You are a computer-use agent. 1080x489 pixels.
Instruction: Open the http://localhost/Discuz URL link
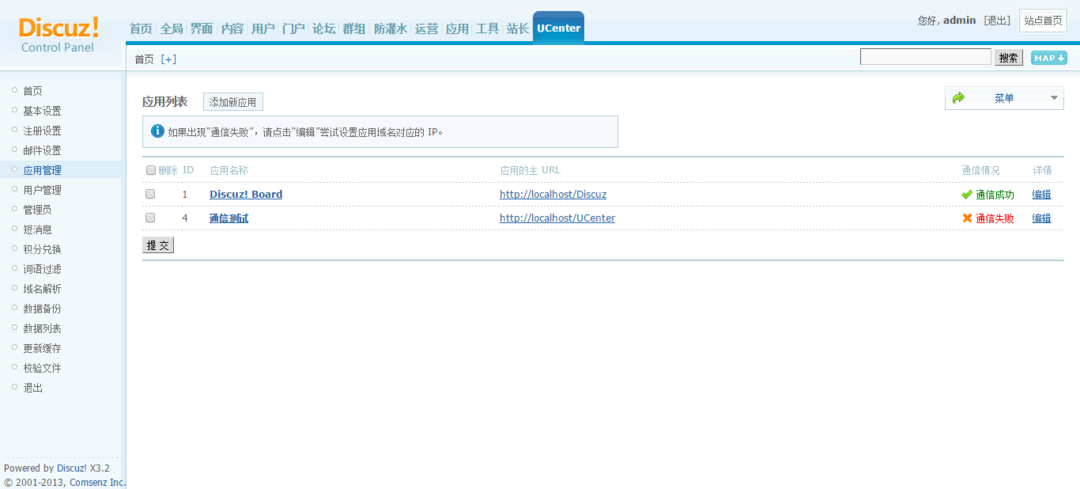tap(553, 195)
